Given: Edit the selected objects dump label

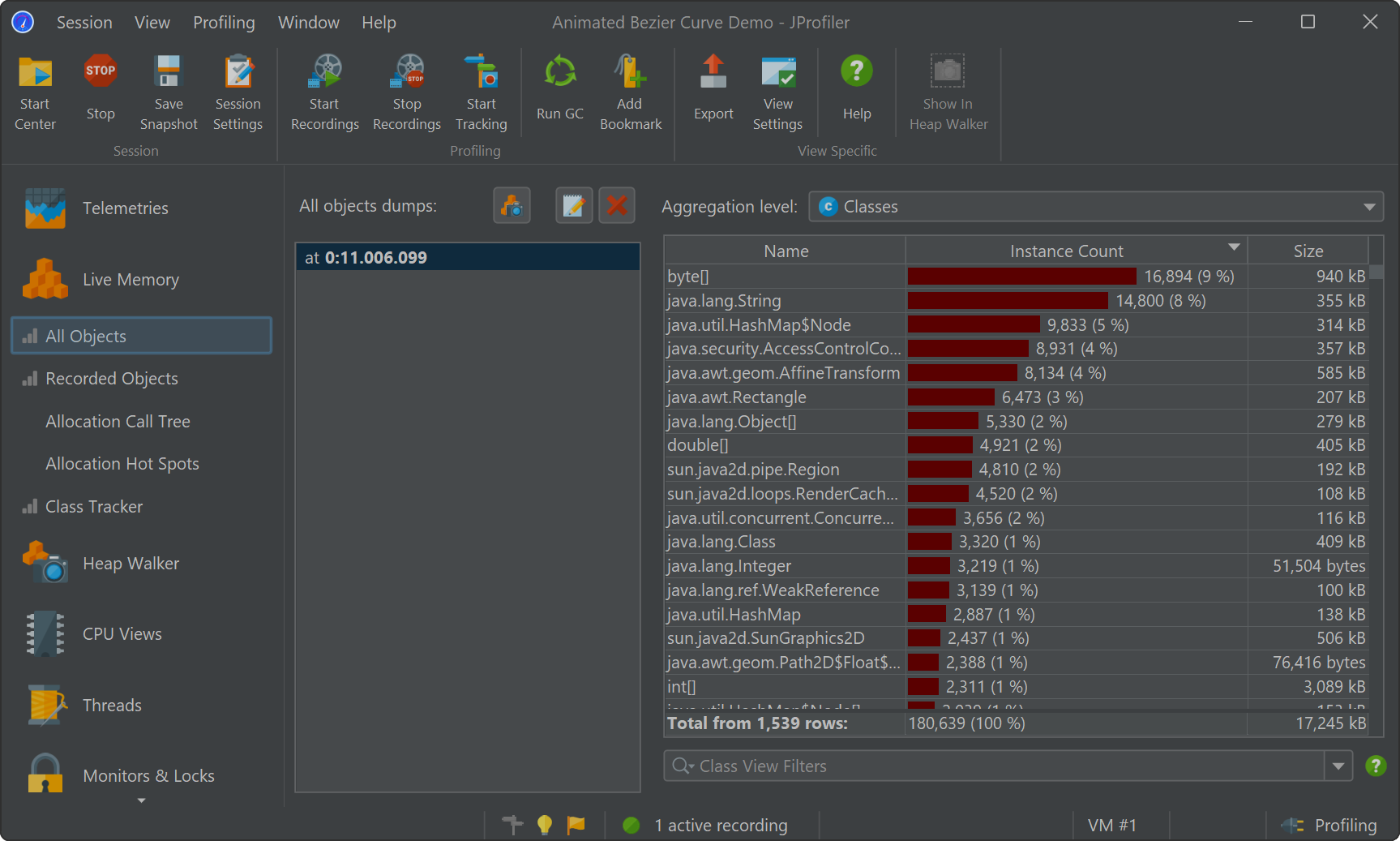Looking at the screenshot, I should [x=574, y=206].
